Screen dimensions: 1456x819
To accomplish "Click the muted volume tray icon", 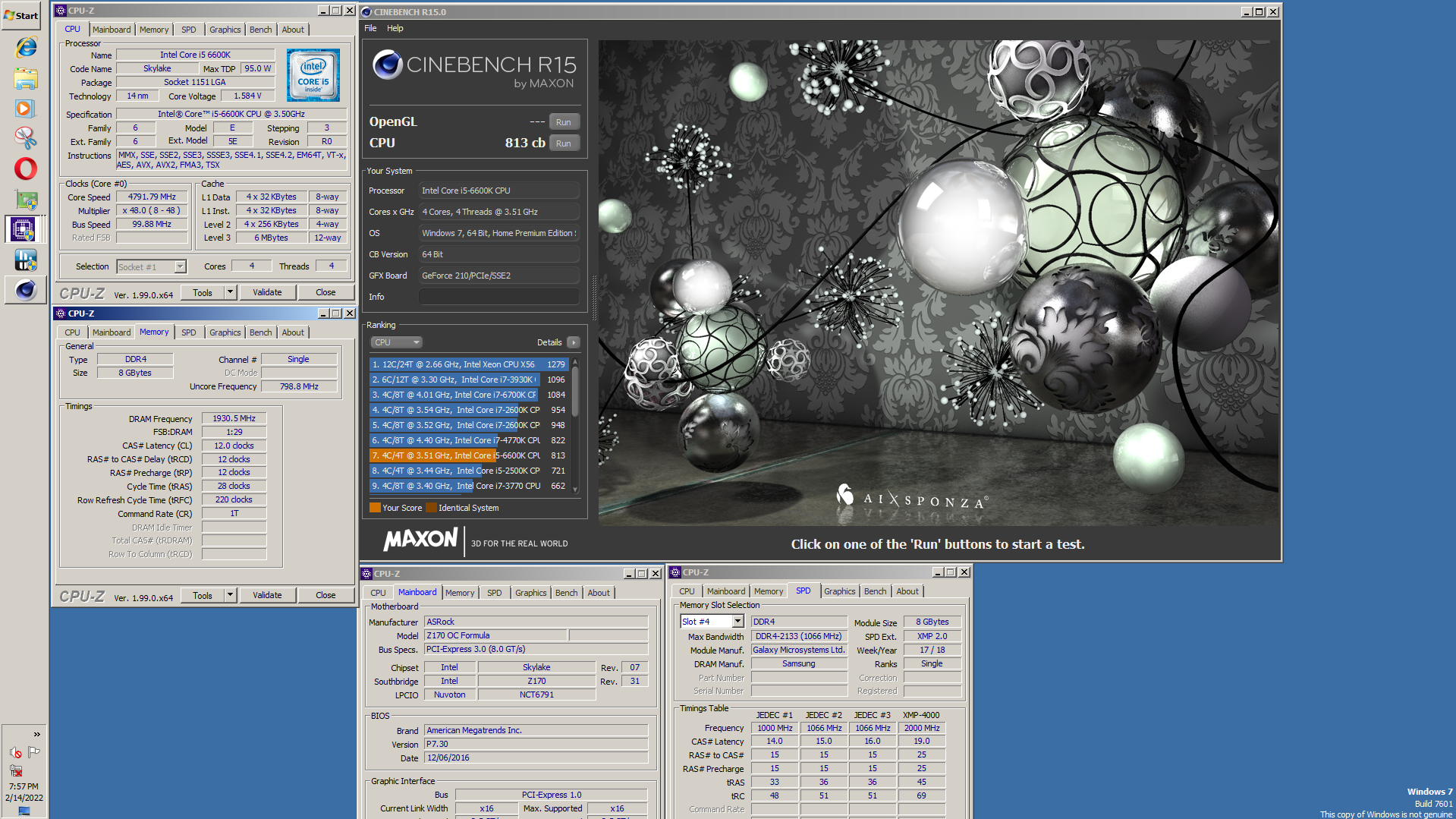I will click(15, 752).
